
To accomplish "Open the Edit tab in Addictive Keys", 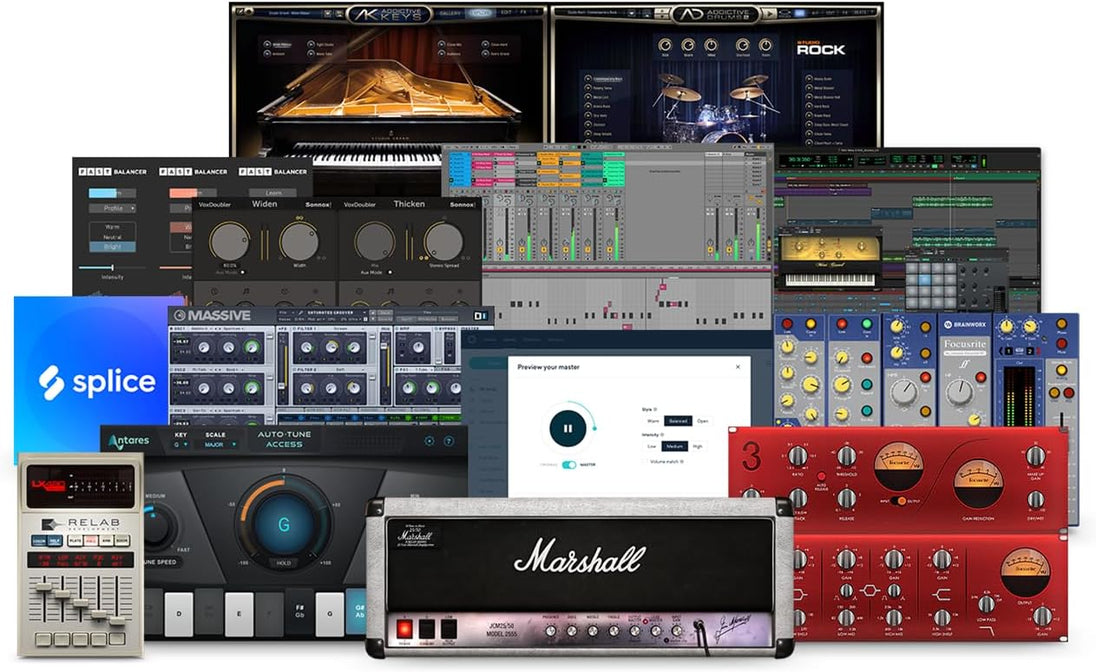I will coord(506,12).
